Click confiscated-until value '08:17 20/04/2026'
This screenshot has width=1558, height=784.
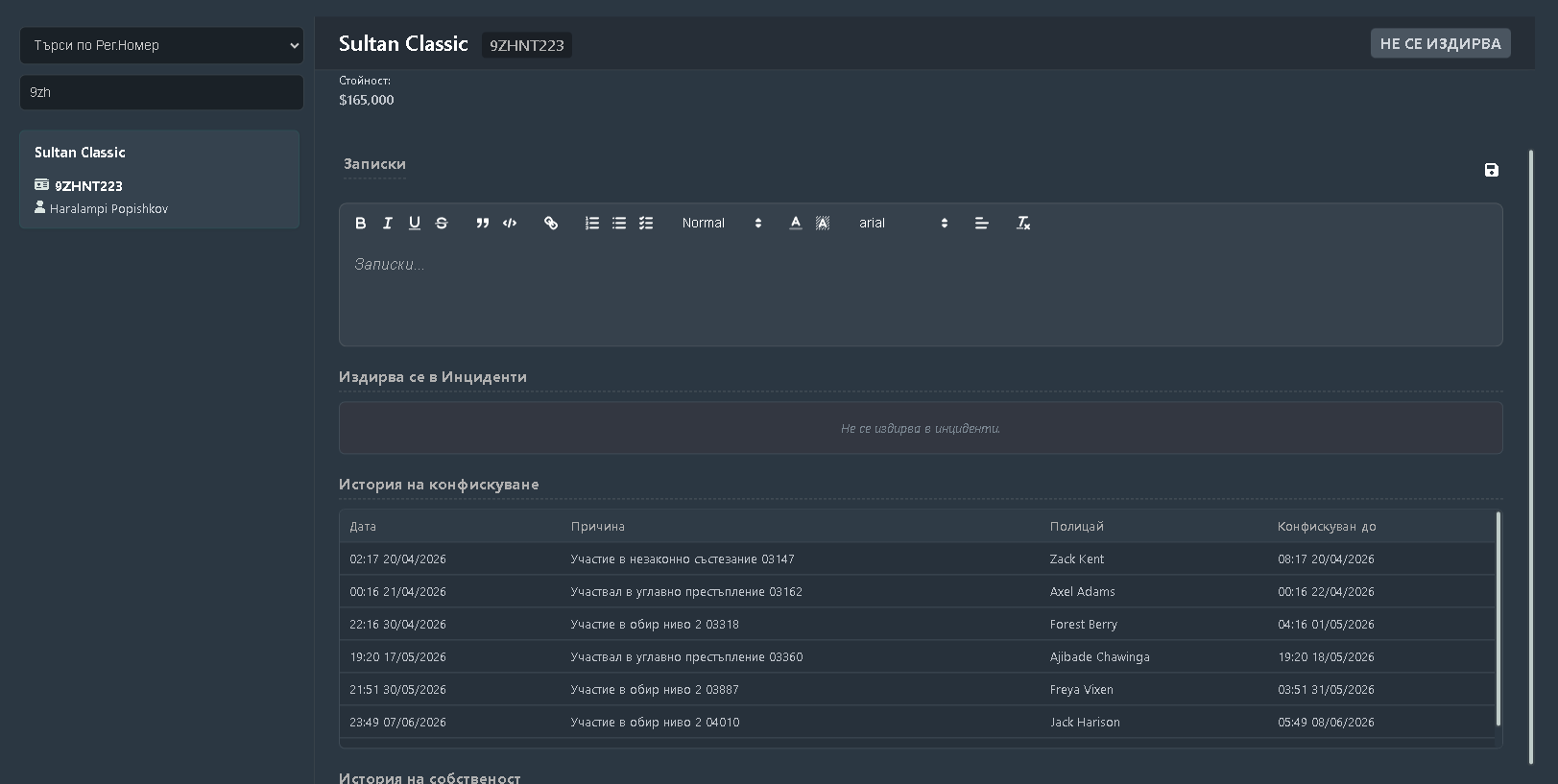coord(1326,559)
